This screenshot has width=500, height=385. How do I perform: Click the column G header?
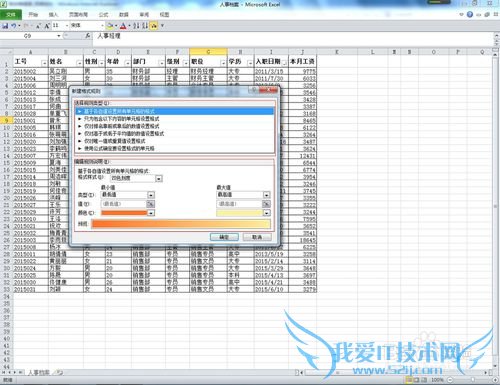pos(208,52)
